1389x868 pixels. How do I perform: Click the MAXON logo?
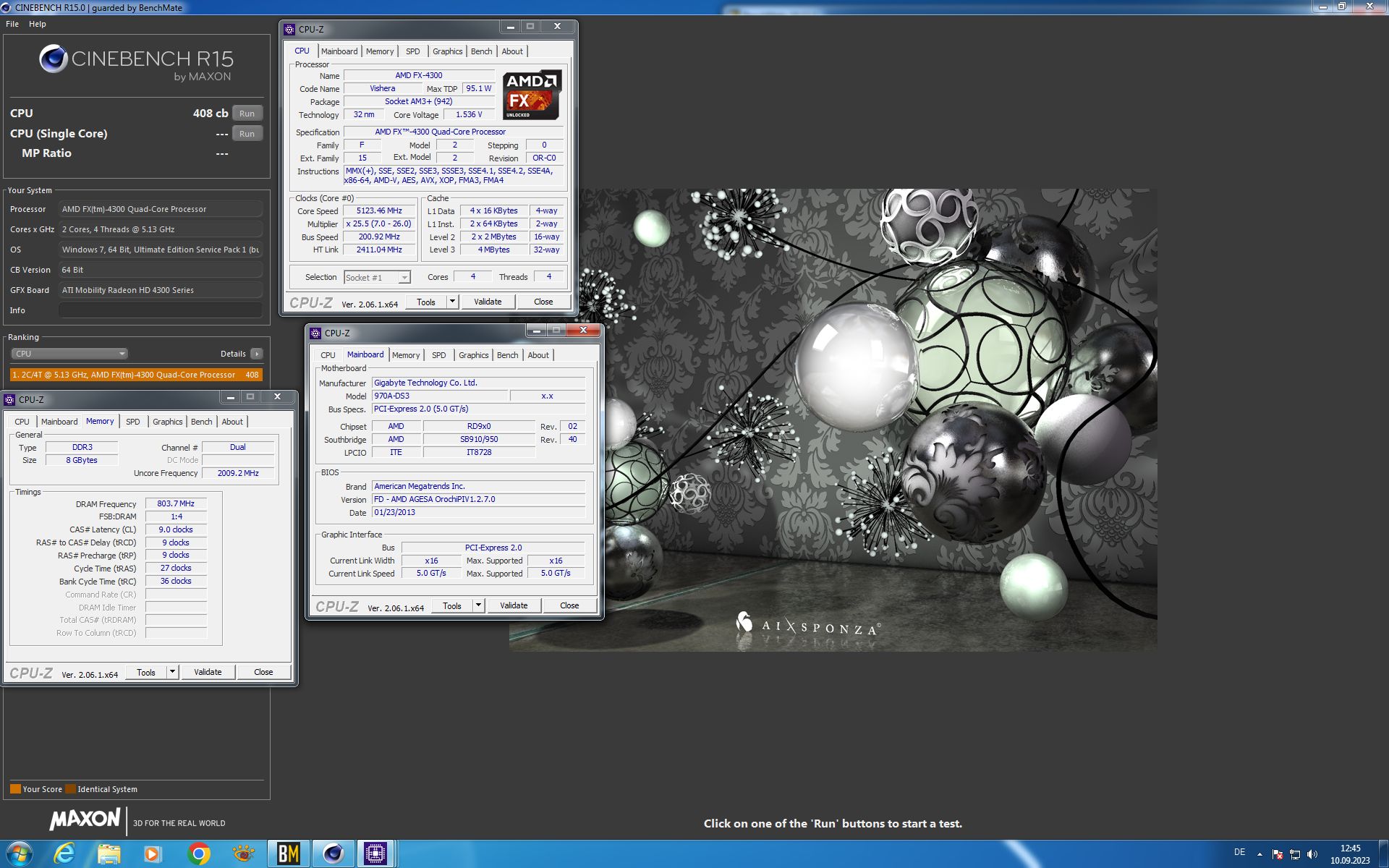tap(85, 819)
